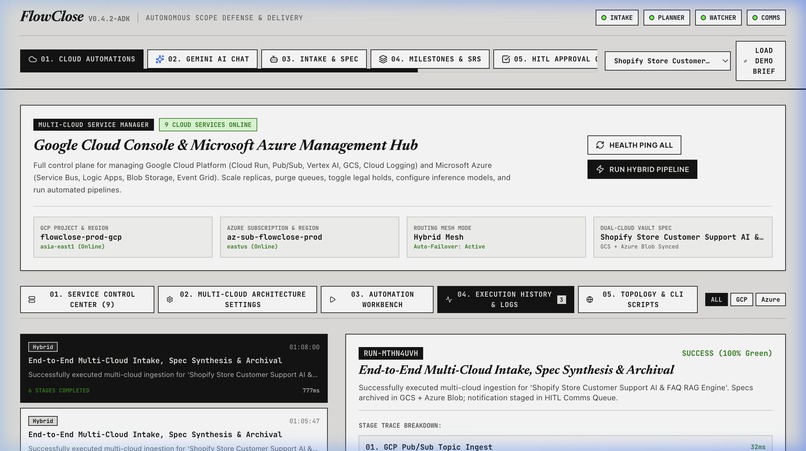Click the refresh icon on Health Ping All

[600, 145]
